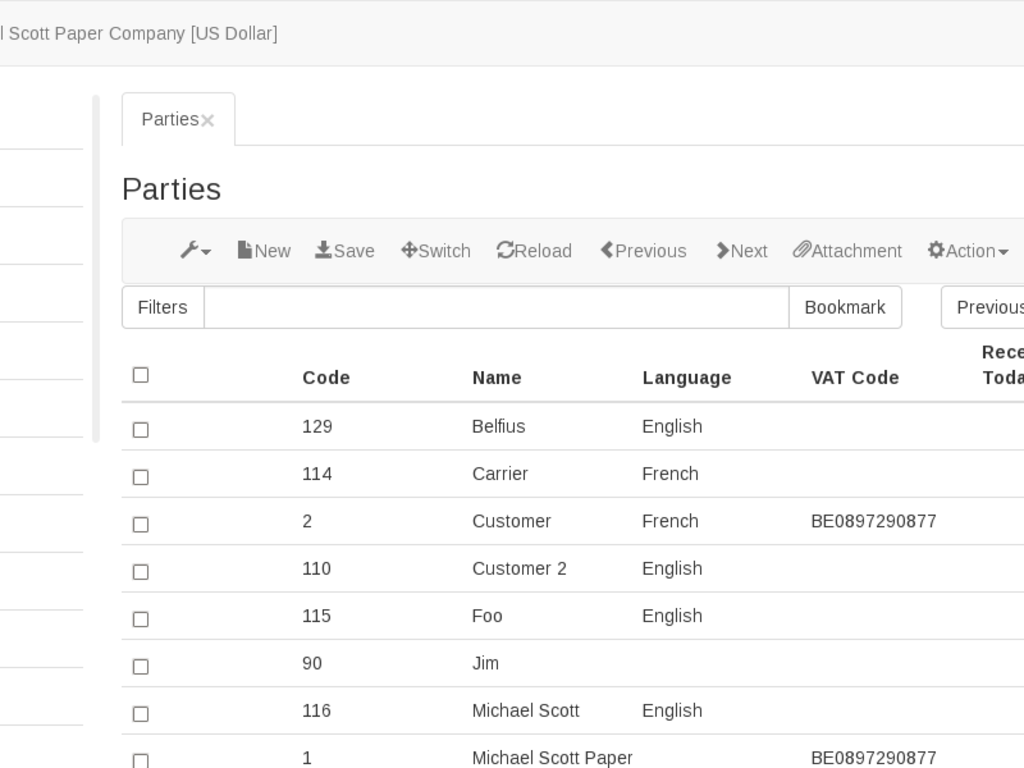
Task: Close the Parties tab with its × button
Action: pyautogui.click(x=207, y=121)
